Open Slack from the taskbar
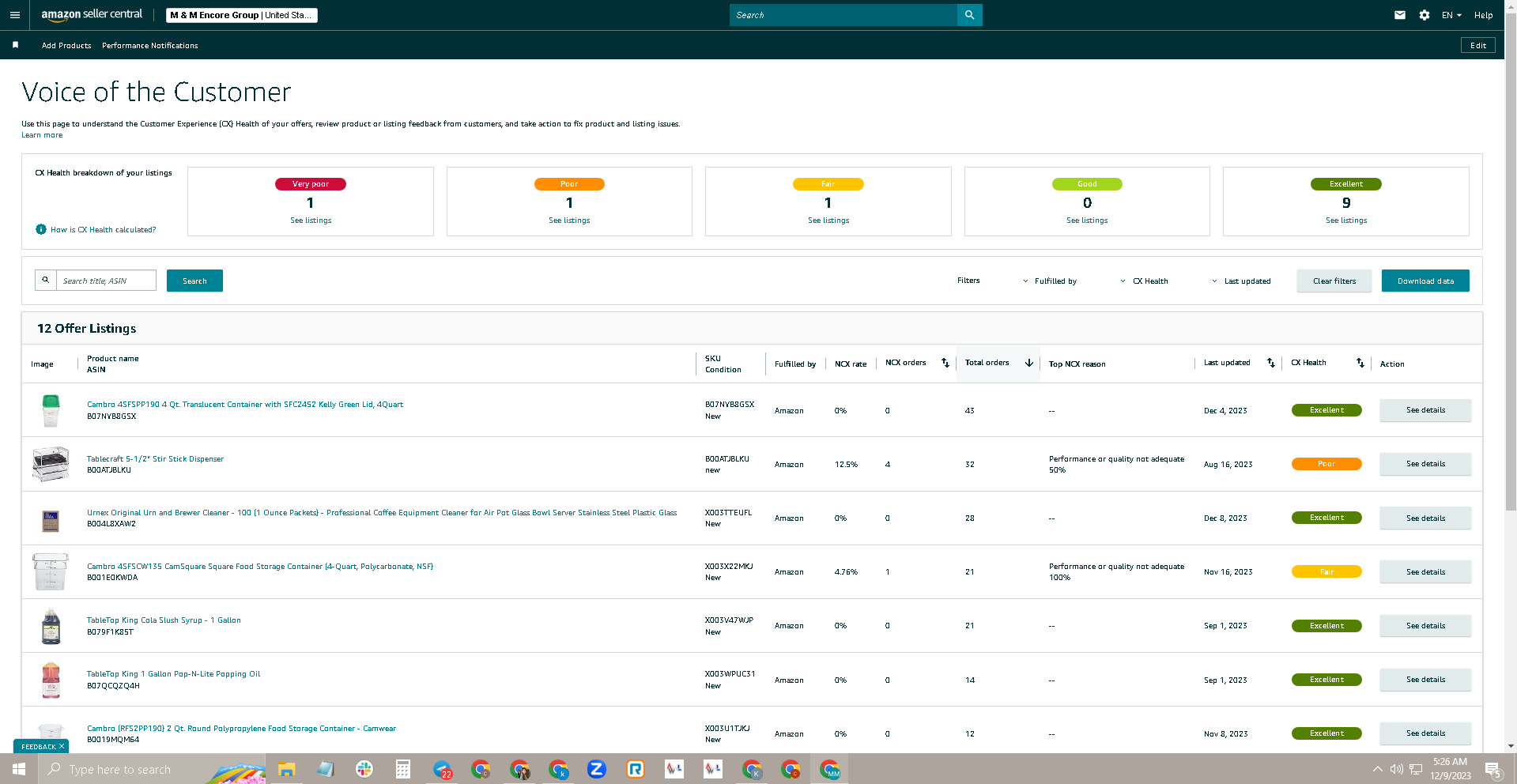This screenshot has width=1517, height=784. point(364,769)
